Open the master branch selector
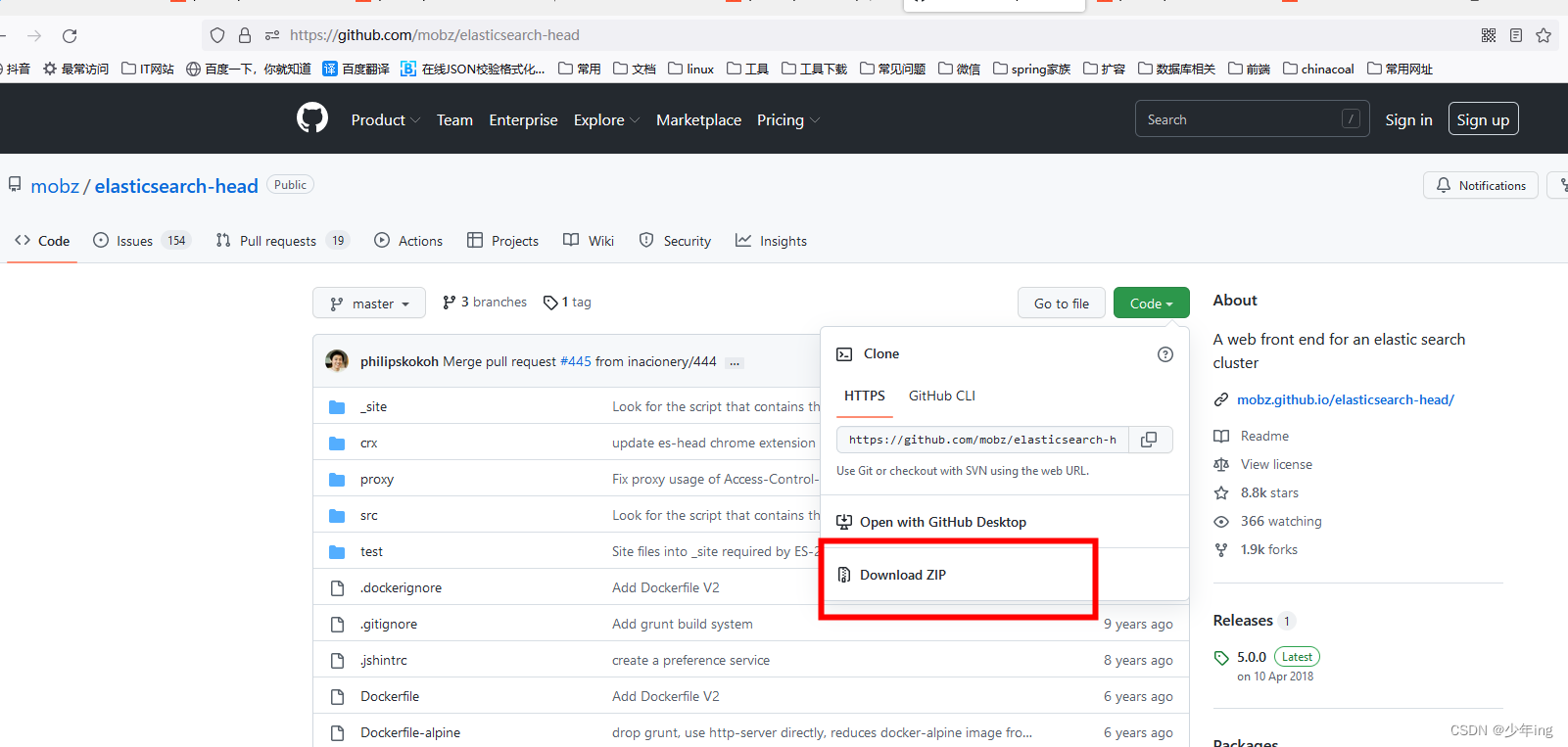The height and width of the screenshot is (747, 1568). point(369,303)
